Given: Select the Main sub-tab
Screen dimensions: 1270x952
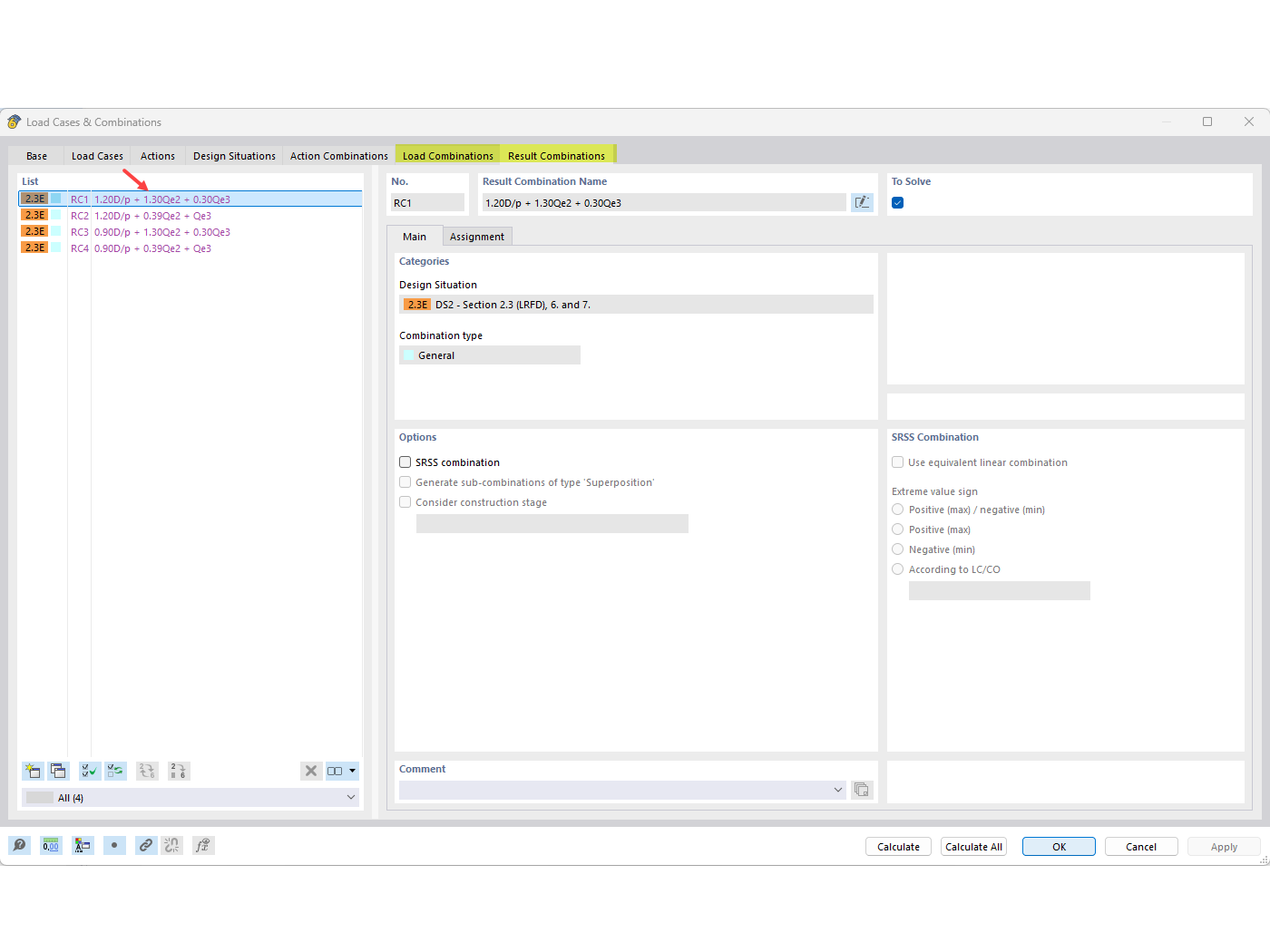Looking at the screenshot, I should [415, 237].
